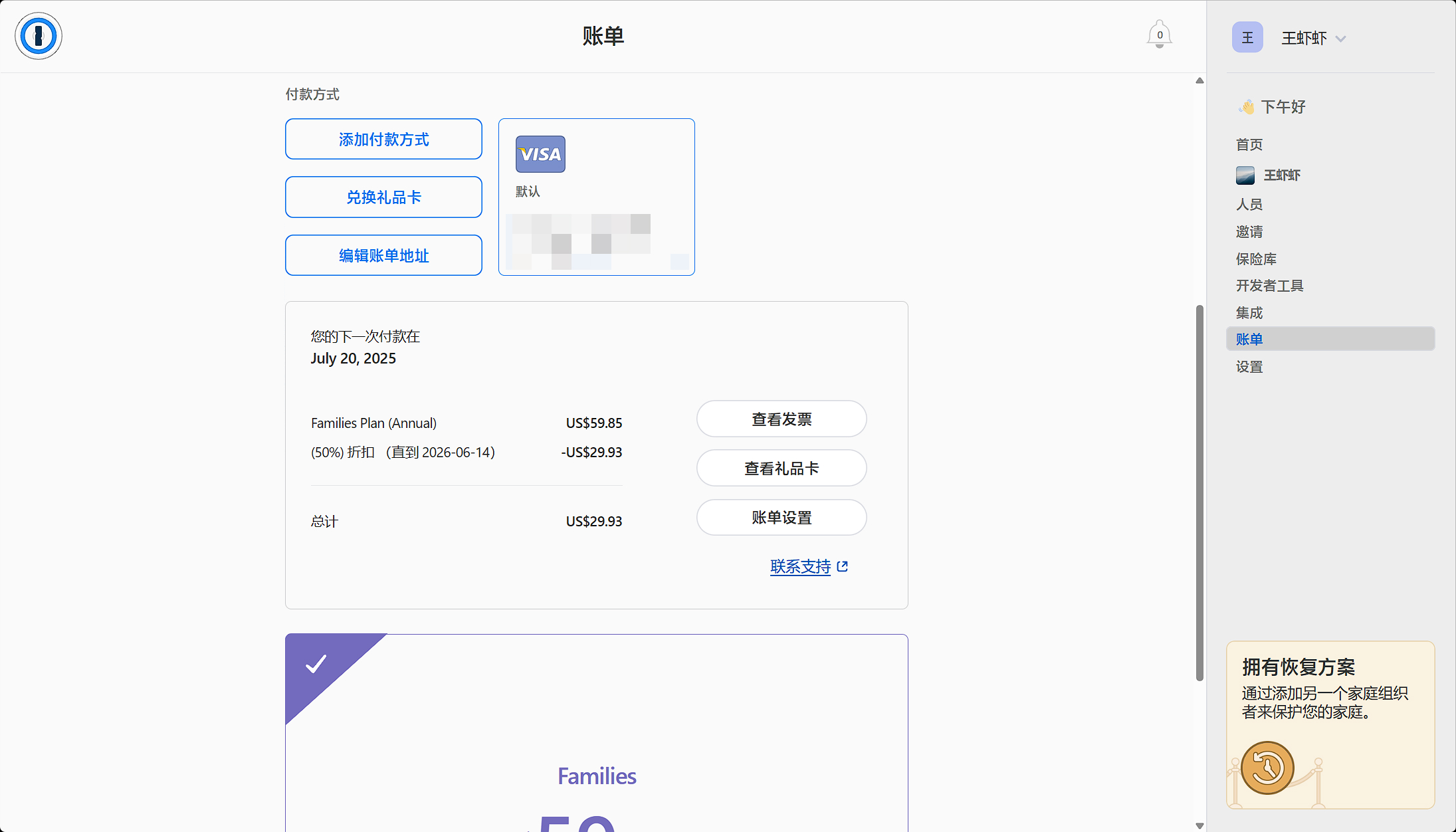Screen dimensions: 1456x832
Task: Click the 默认 label on the card
Action: click(x=528, y=191)
